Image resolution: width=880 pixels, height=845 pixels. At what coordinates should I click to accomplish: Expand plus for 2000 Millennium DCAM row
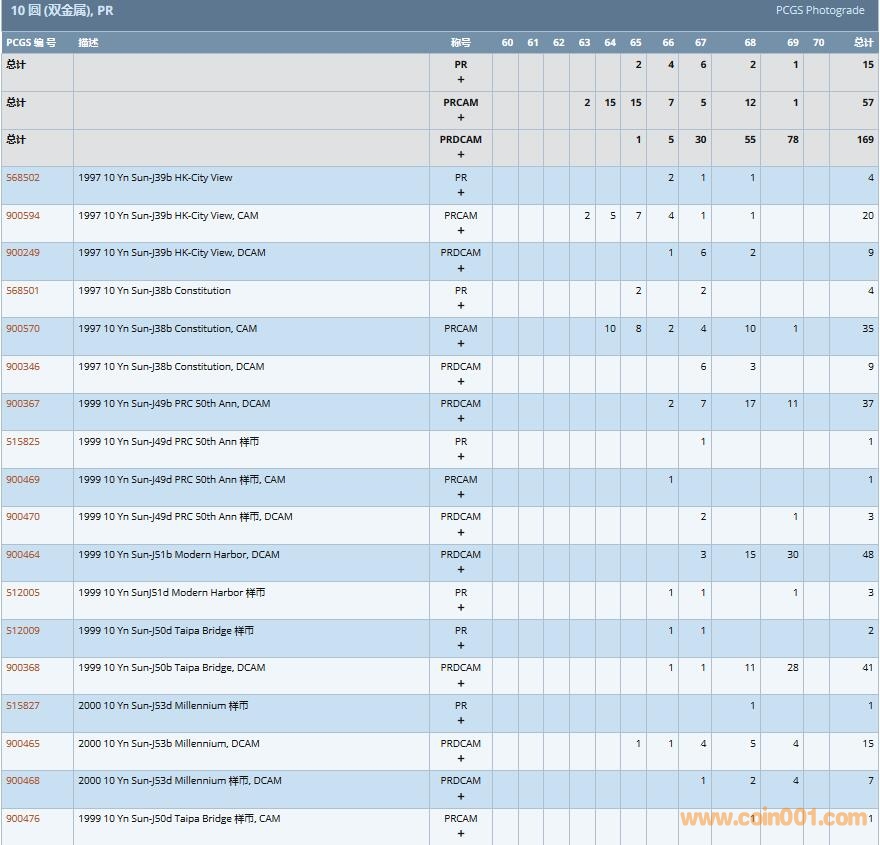pos(461,759)
